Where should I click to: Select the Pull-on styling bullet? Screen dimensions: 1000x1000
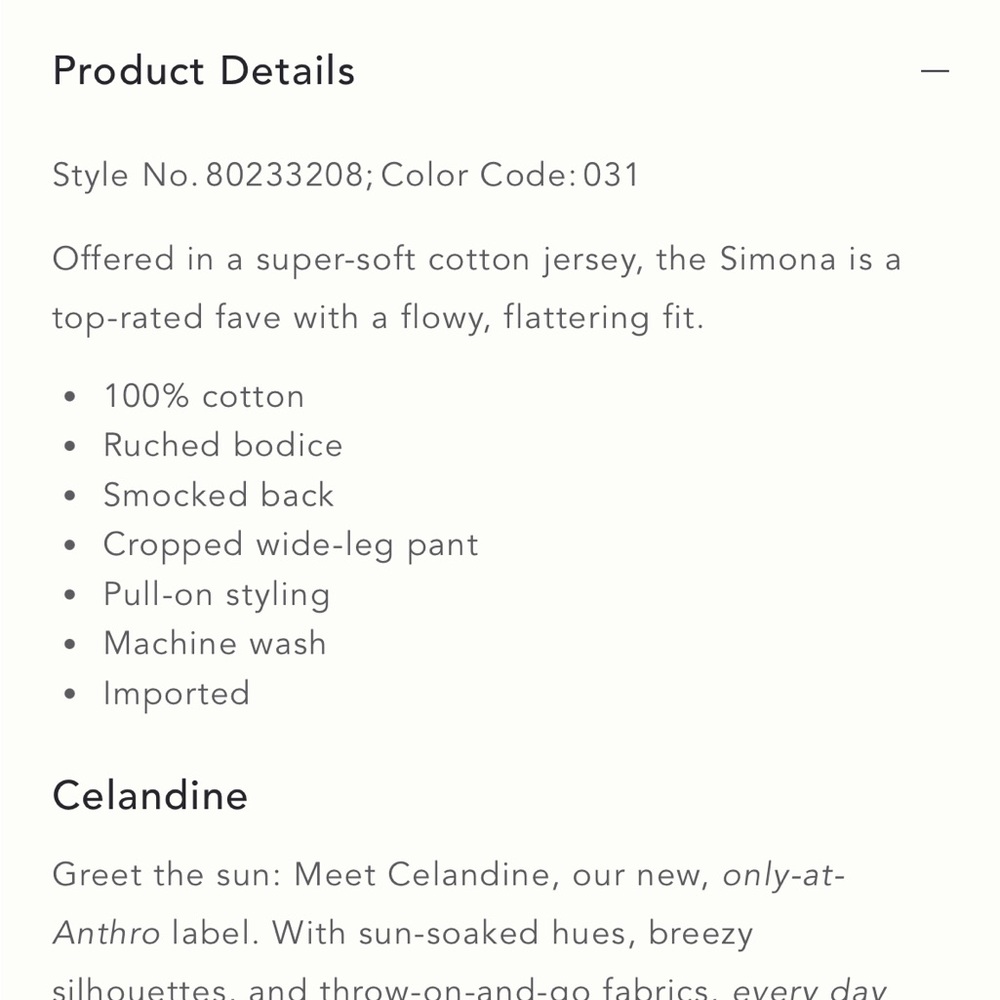pyautogui.click(x=216, y=594)
